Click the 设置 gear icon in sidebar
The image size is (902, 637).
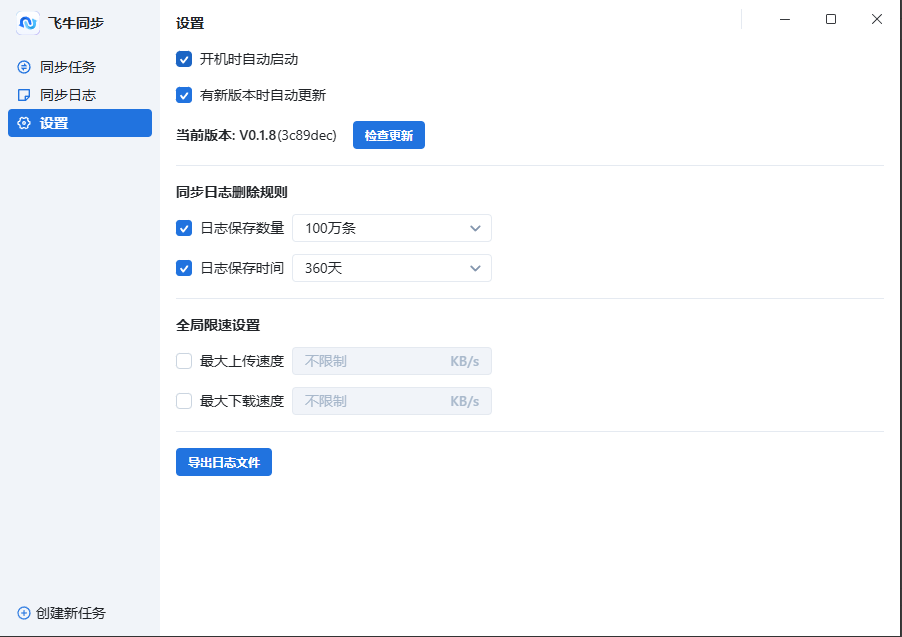click(25, 123)
